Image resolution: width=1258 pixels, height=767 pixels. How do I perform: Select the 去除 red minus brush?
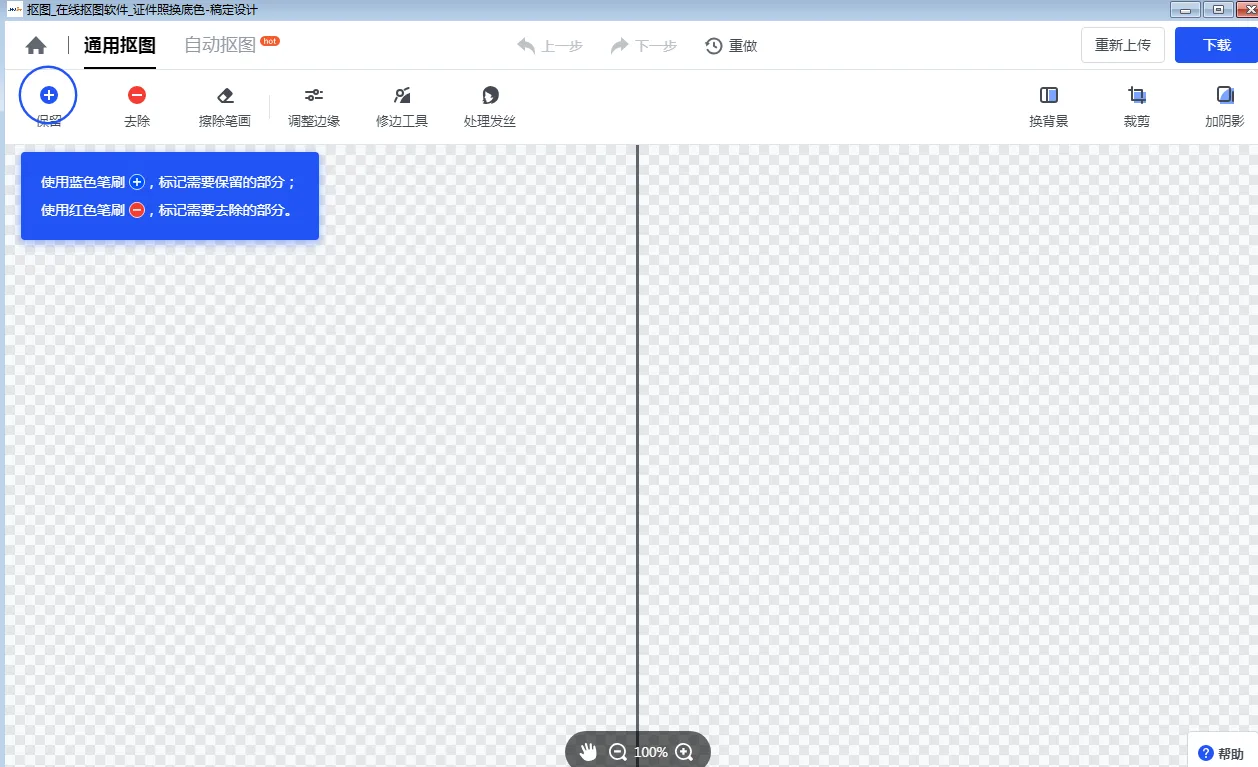tap(137, 106)
